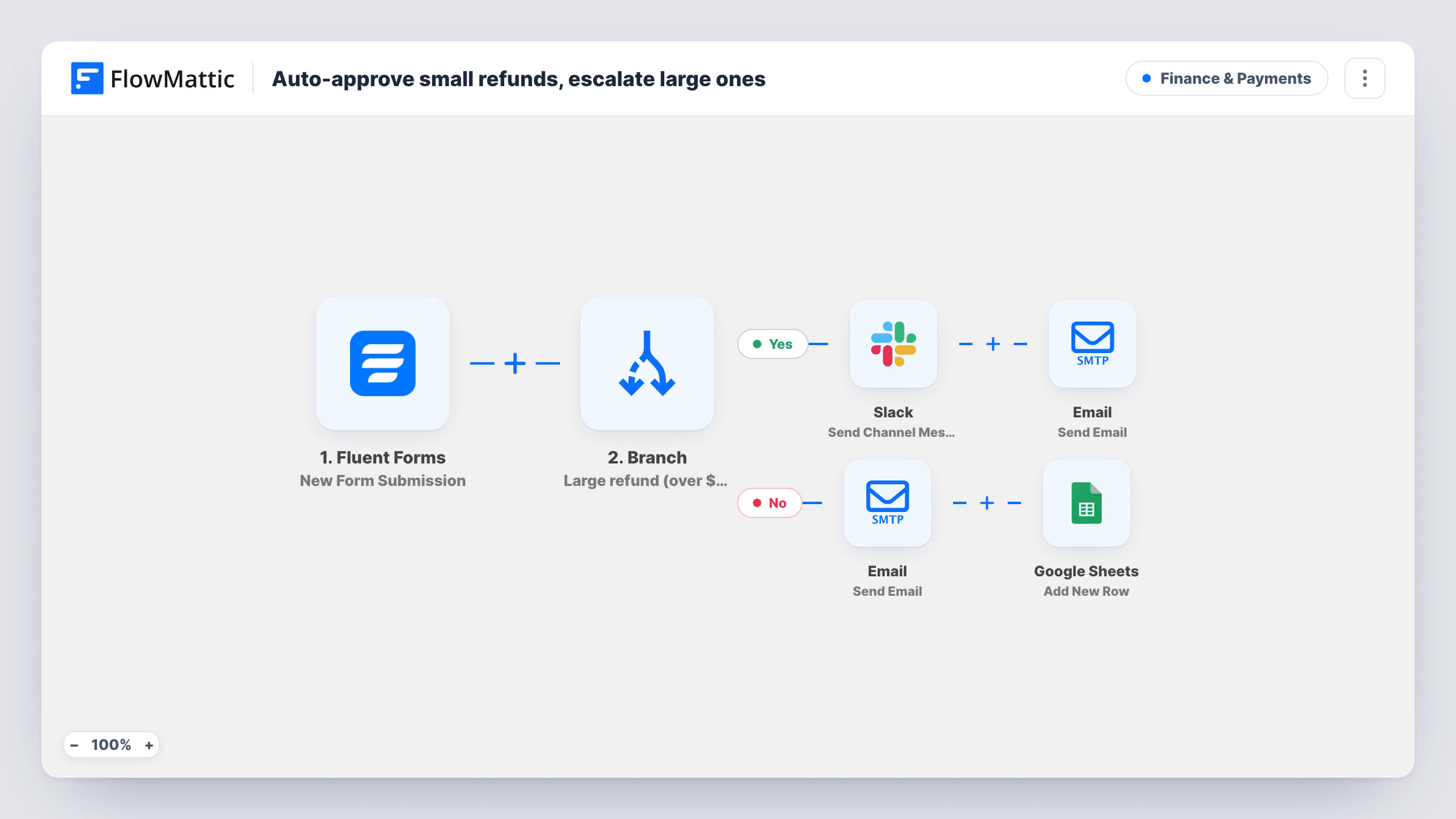Image resolution: width=1456 pixels, height=819 pixels.
Task: Select the Slack action node icon
Action: point(894,344)
